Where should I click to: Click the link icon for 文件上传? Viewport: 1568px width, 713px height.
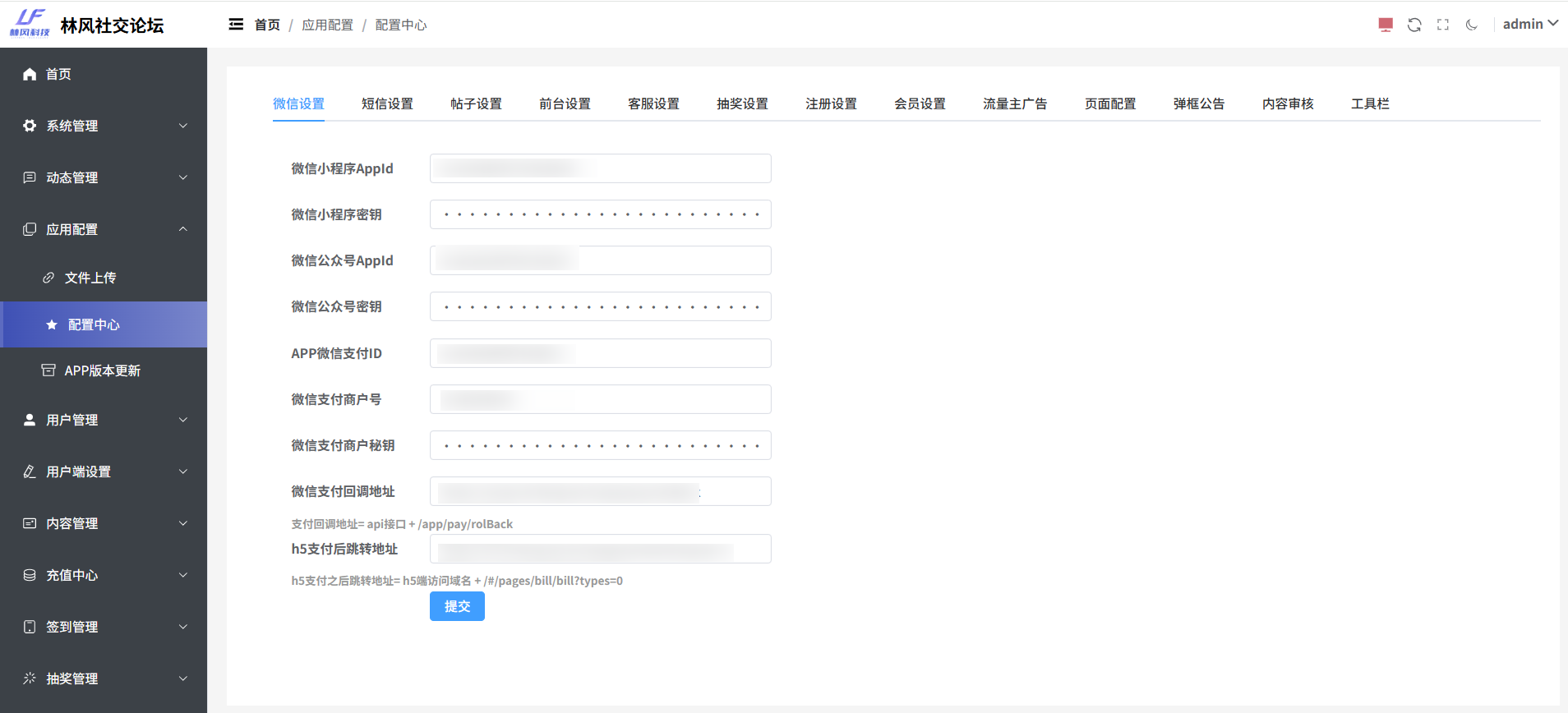48,278
